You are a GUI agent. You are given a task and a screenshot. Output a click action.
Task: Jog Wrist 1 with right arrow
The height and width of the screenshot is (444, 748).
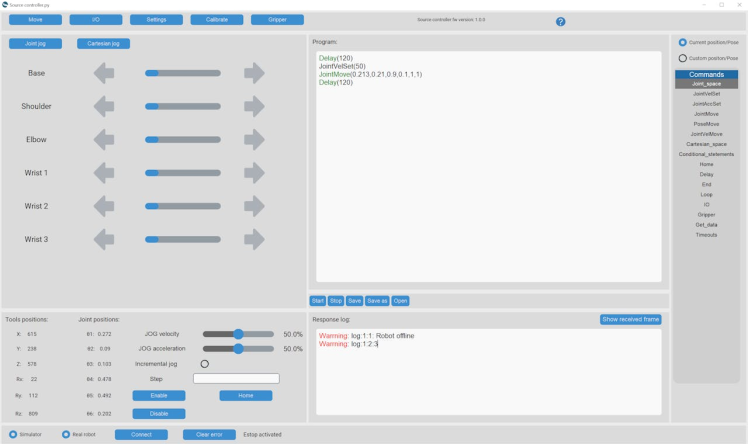click(x=254, y=173)
